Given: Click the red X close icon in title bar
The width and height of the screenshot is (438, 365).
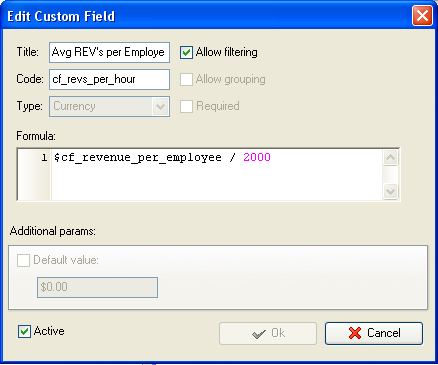Looking at the screenshot, I should point(422,16).
